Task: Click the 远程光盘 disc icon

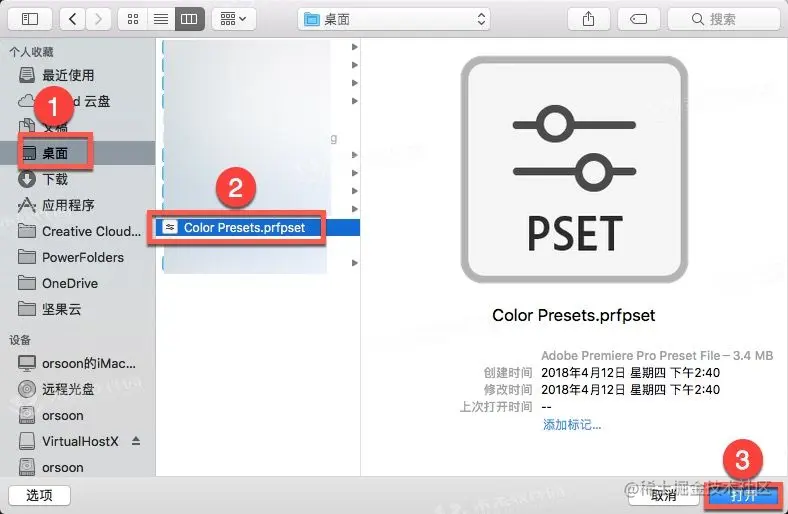Action: [27, 388]
